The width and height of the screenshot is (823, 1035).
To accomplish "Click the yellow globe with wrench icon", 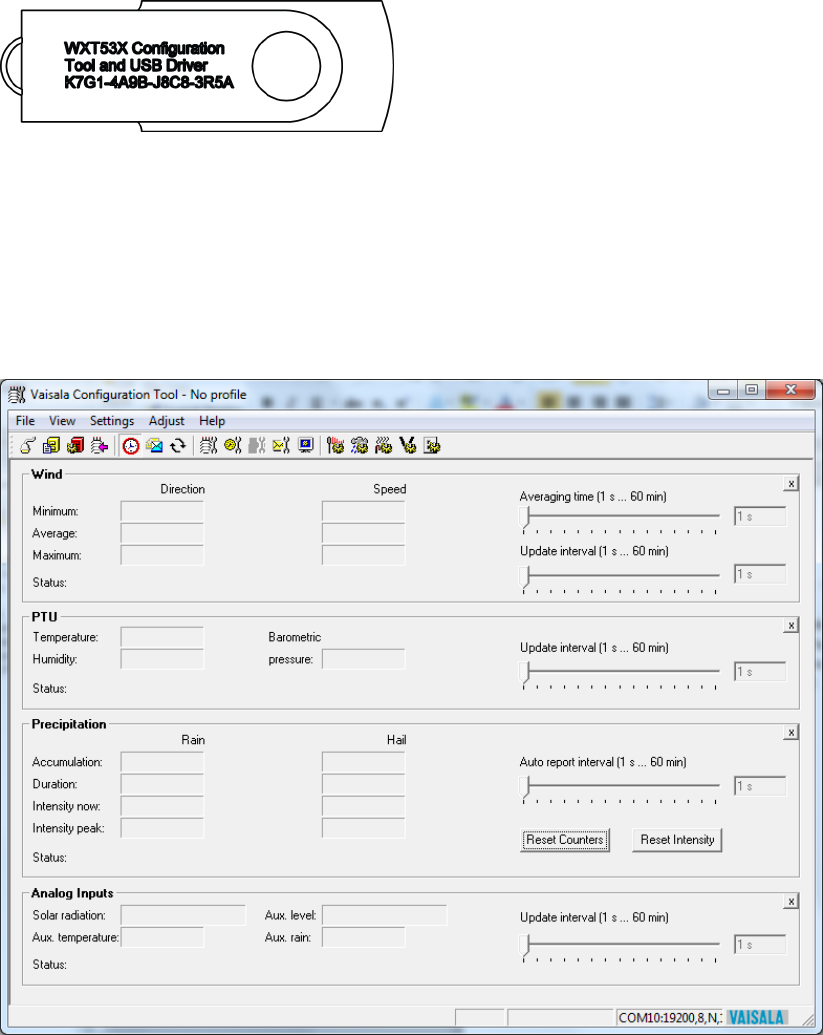I will 233,446.
